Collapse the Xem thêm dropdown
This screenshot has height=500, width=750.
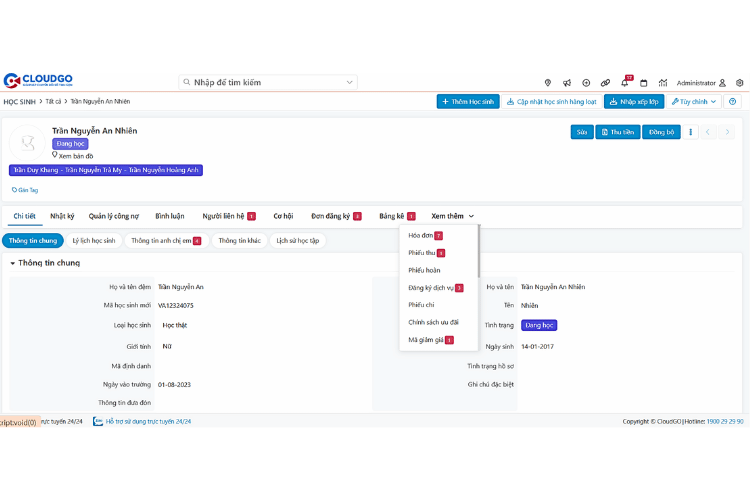tap(452, 216)
